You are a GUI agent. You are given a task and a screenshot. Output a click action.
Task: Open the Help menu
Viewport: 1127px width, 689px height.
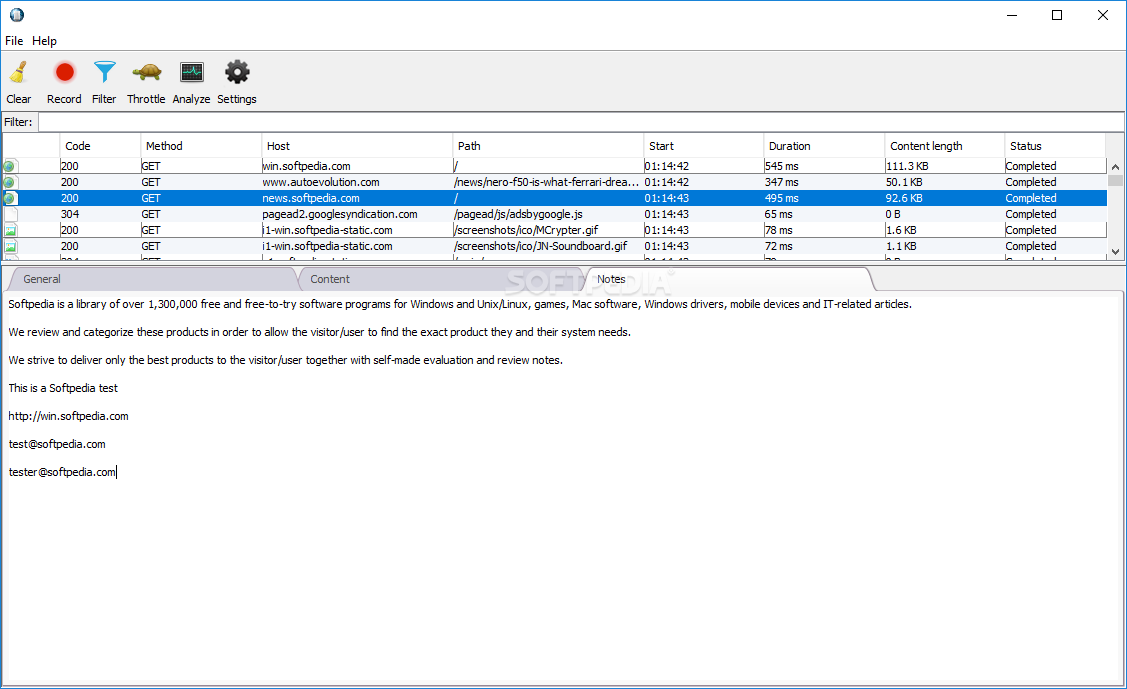tap(44, 41)
